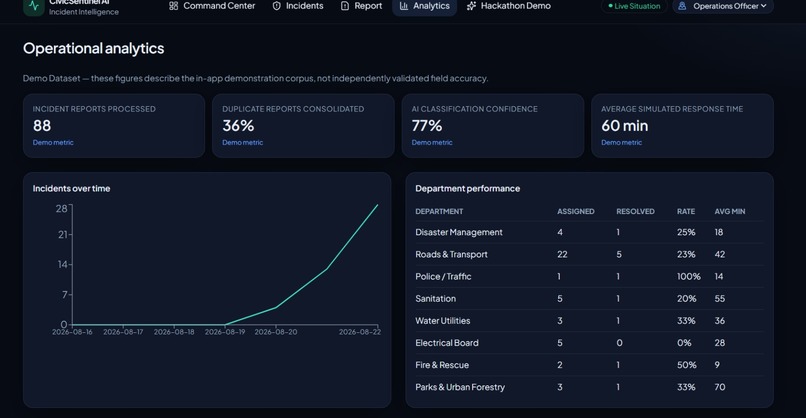
Task: Click the green Live Situation dot
Action: 610,6
